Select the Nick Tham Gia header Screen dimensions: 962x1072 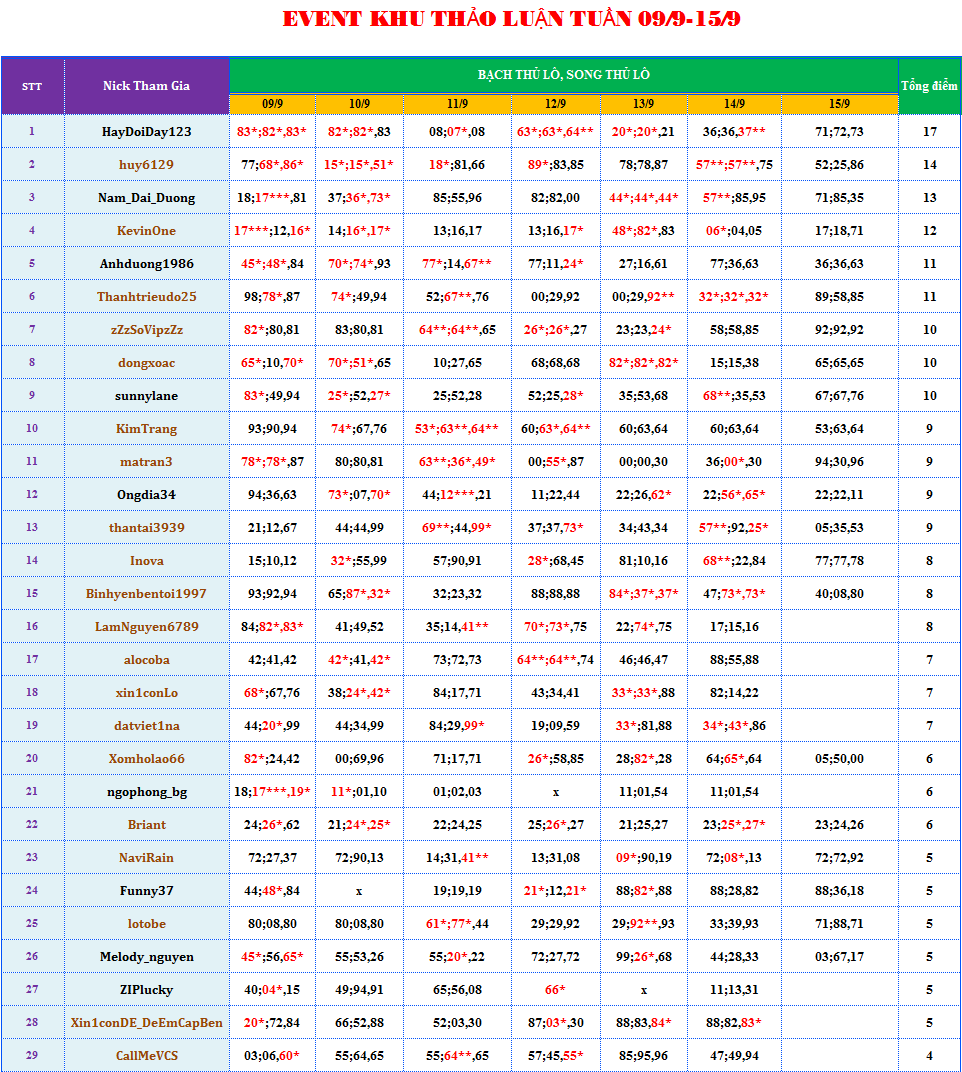[146, 86]
